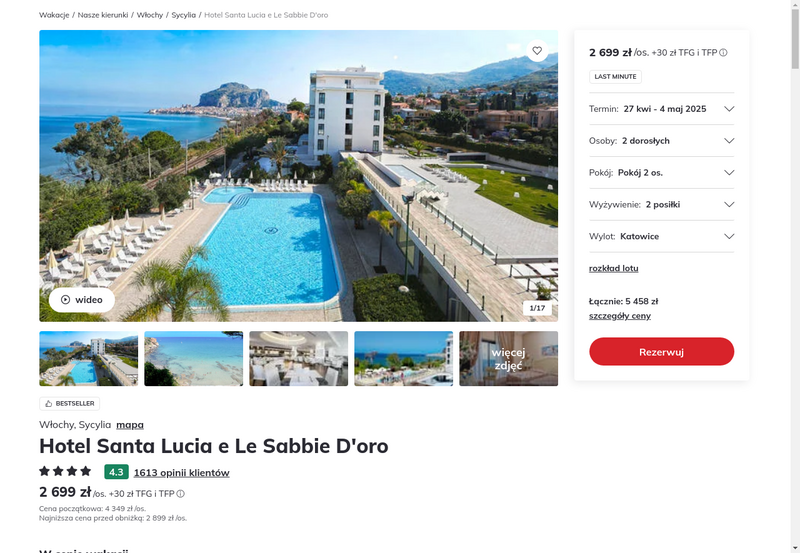Click the red Rezerwuj button
Image resolution: width=800 pixels, height=553 pixels.
point(661,351)
